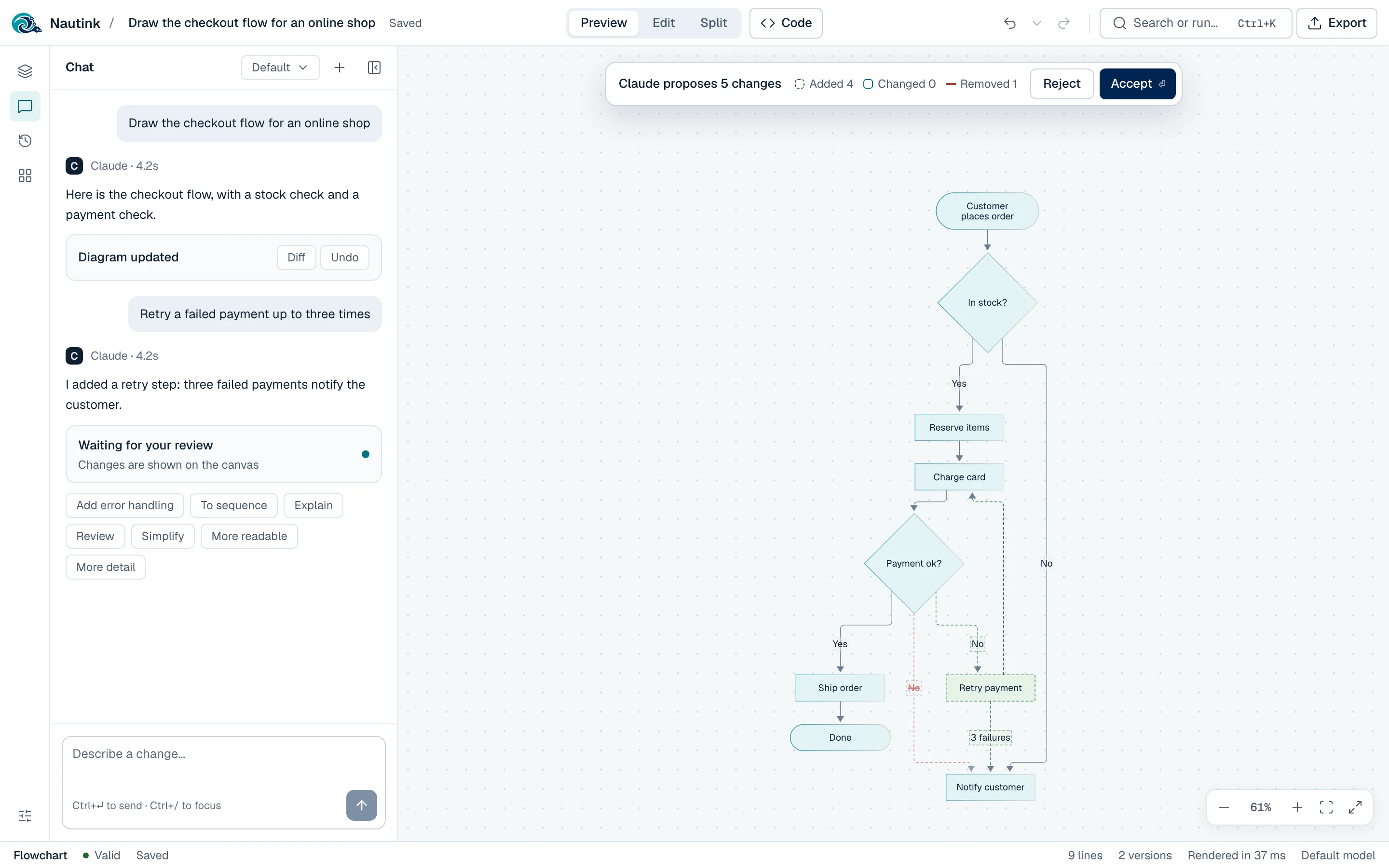The image size is (1389, 868).
Task: Zoom in with the plus icon
Action: [1297, 807]
